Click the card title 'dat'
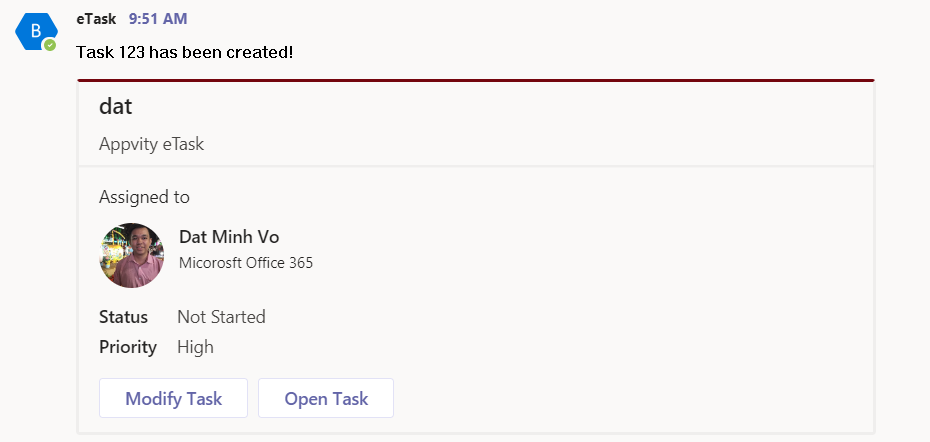This screenshot has height=442, width=930. pos(116,107)
